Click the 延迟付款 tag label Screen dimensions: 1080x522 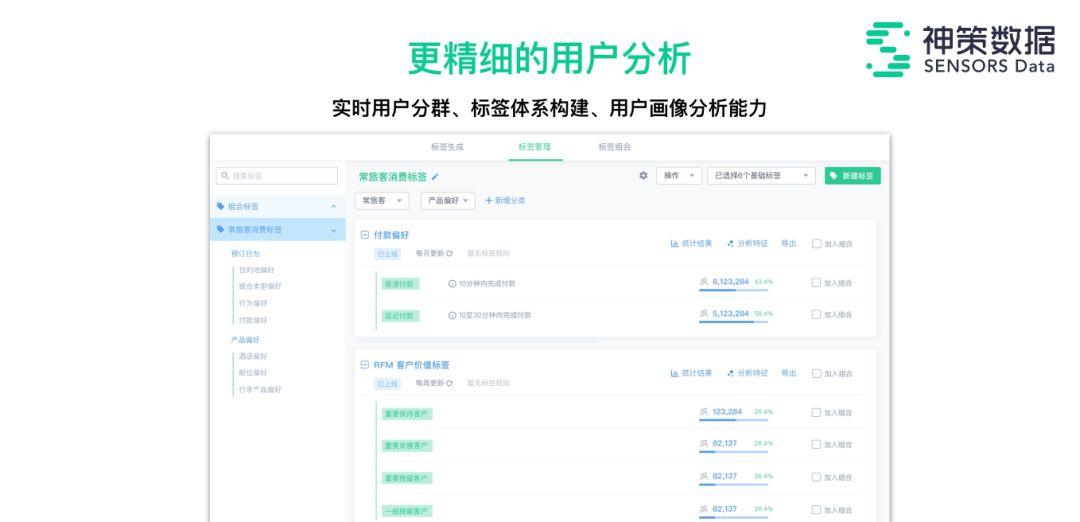click(400, 315)
